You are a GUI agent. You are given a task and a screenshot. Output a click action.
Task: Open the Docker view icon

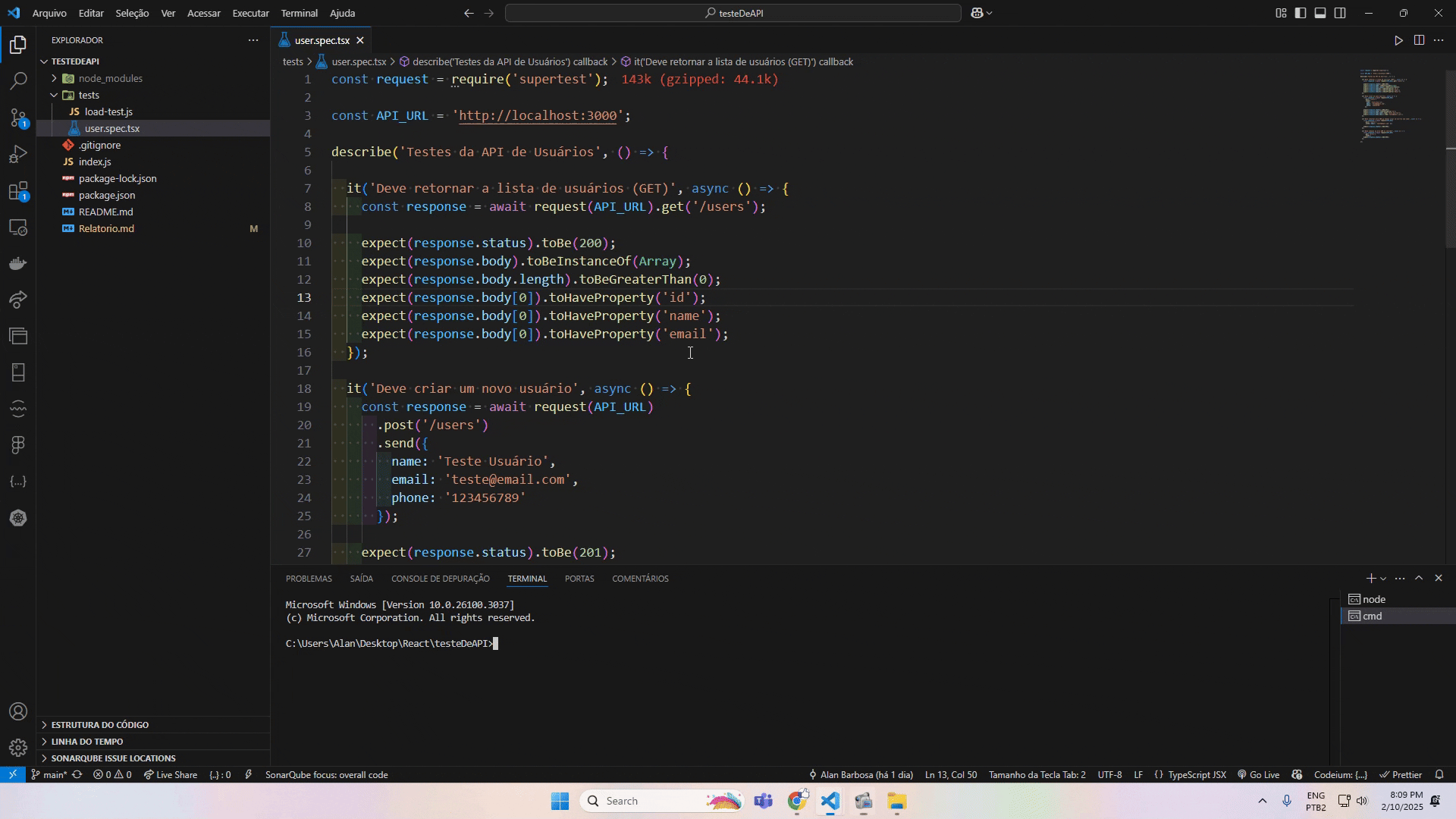click(x=18, y=263)
